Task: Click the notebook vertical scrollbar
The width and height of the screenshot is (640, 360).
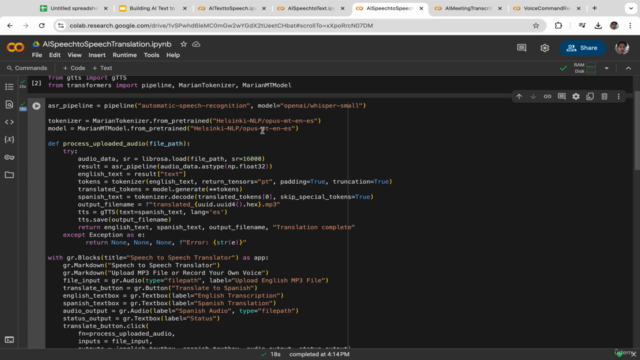Action: pyautogui.click(x=637, y=131)
